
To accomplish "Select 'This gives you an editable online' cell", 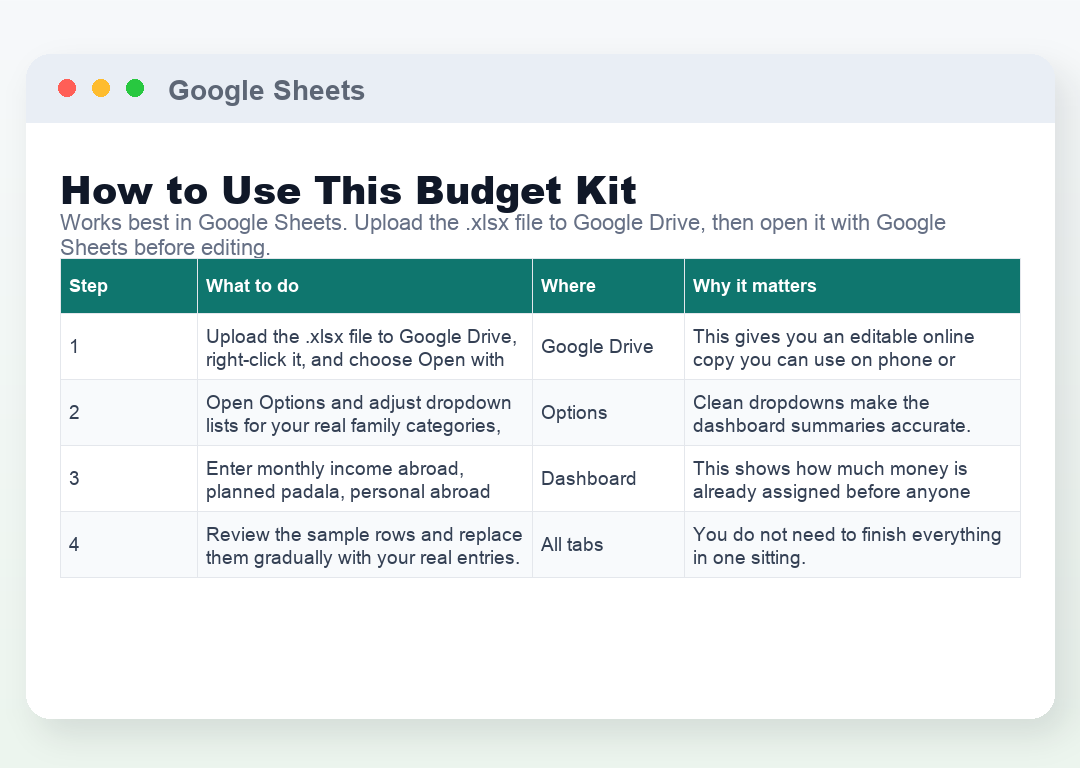I will [x=852, y=346].
